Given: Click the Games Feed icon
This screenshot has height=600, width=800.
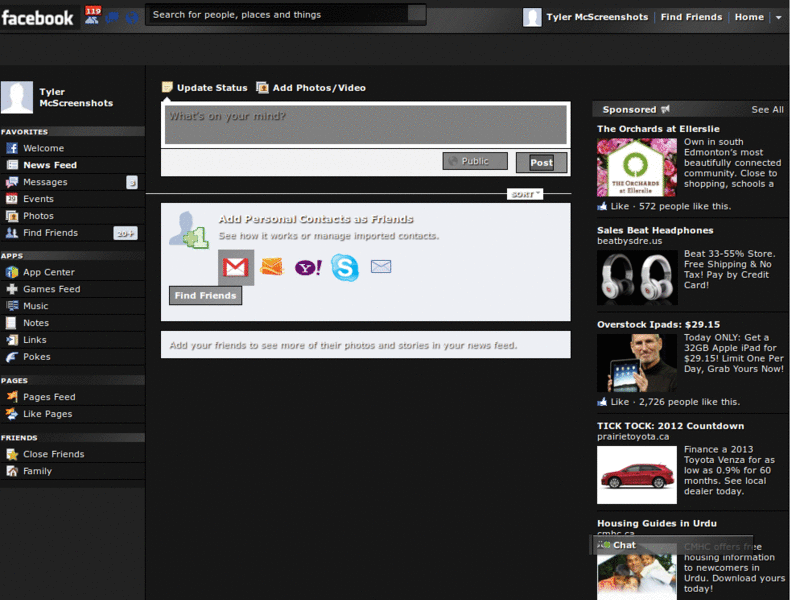Looking at the screenshot, I should [x=12, y=289].
